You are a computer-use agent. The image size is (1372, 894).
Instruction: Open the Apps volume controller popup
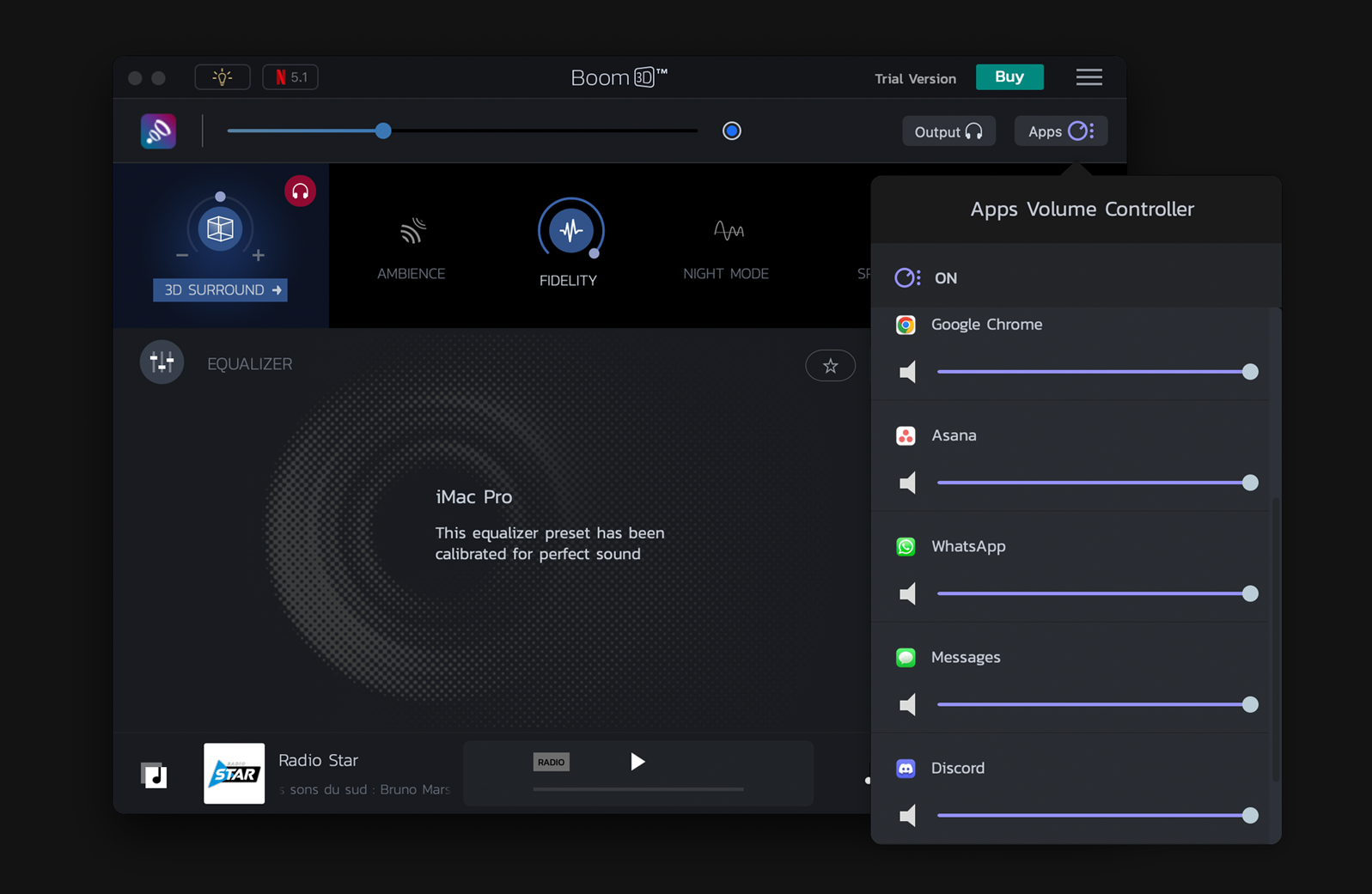click(x=1060, y=131)
